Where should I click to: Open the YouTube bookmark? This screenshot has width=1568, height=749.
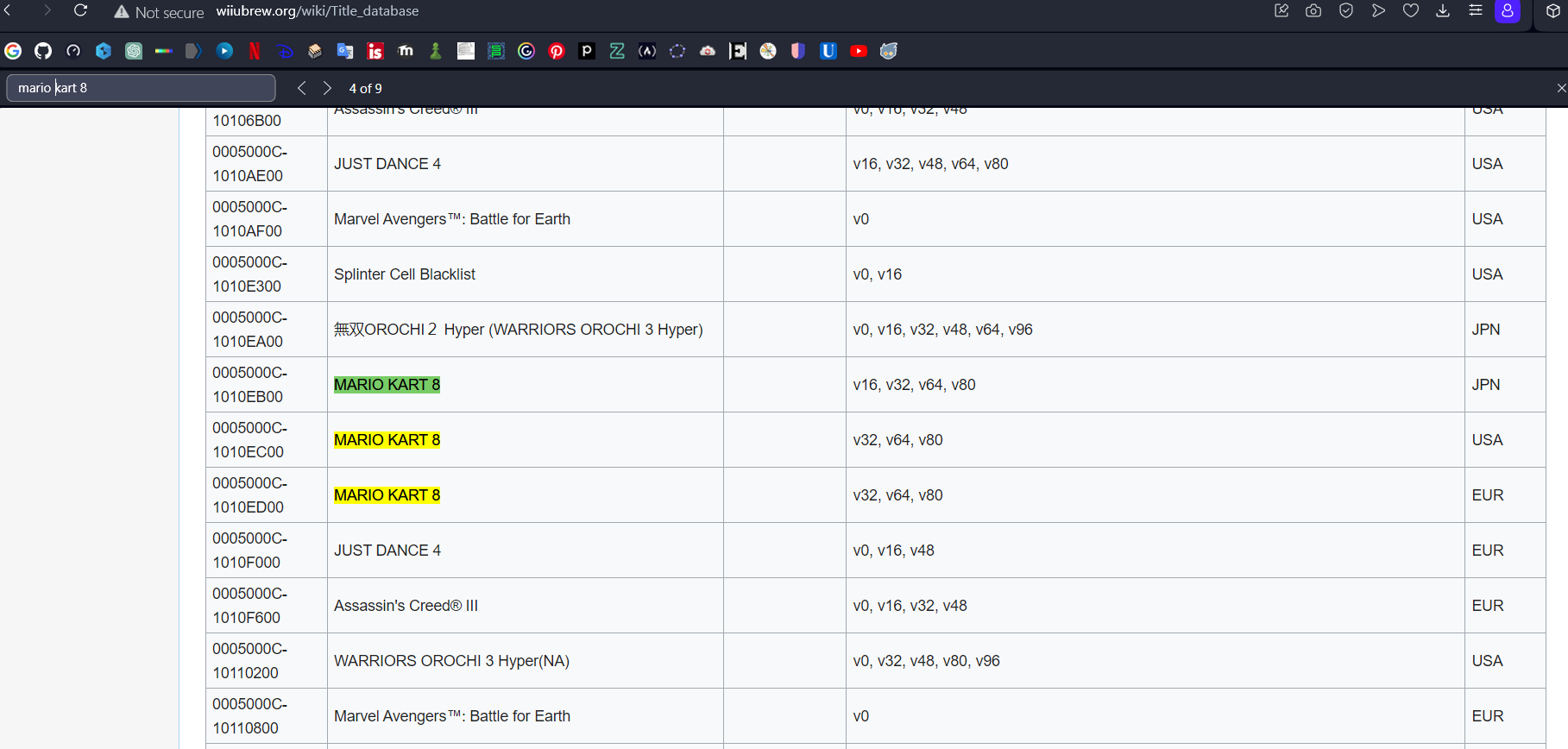(859, 51)
